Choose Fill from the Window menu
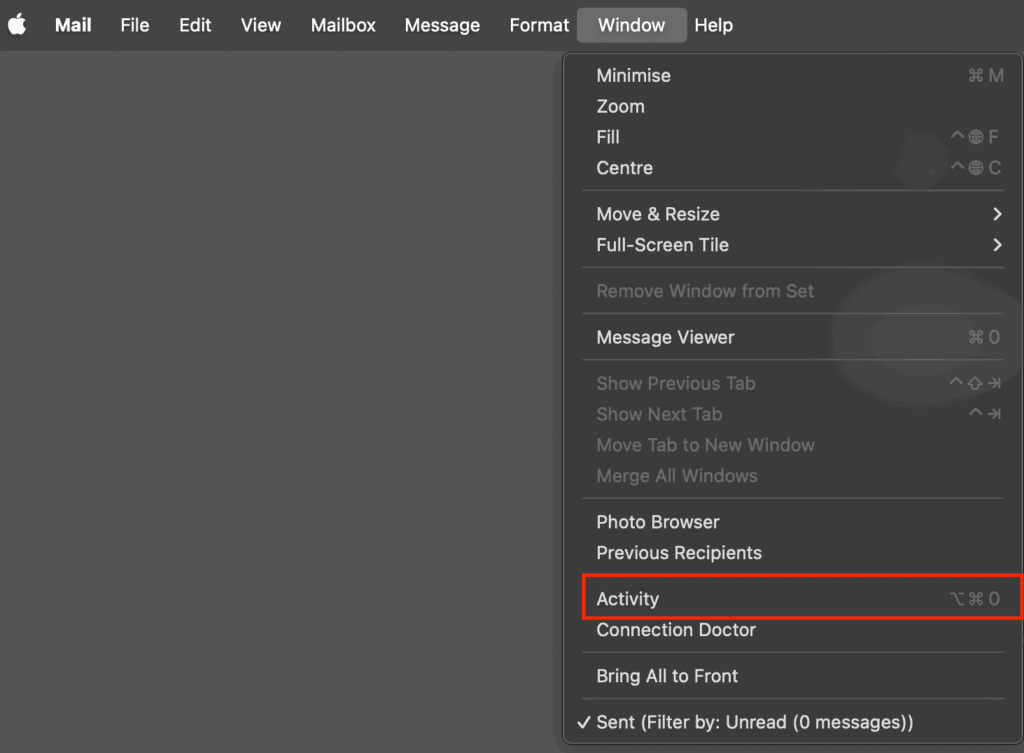 pos(793,136)
